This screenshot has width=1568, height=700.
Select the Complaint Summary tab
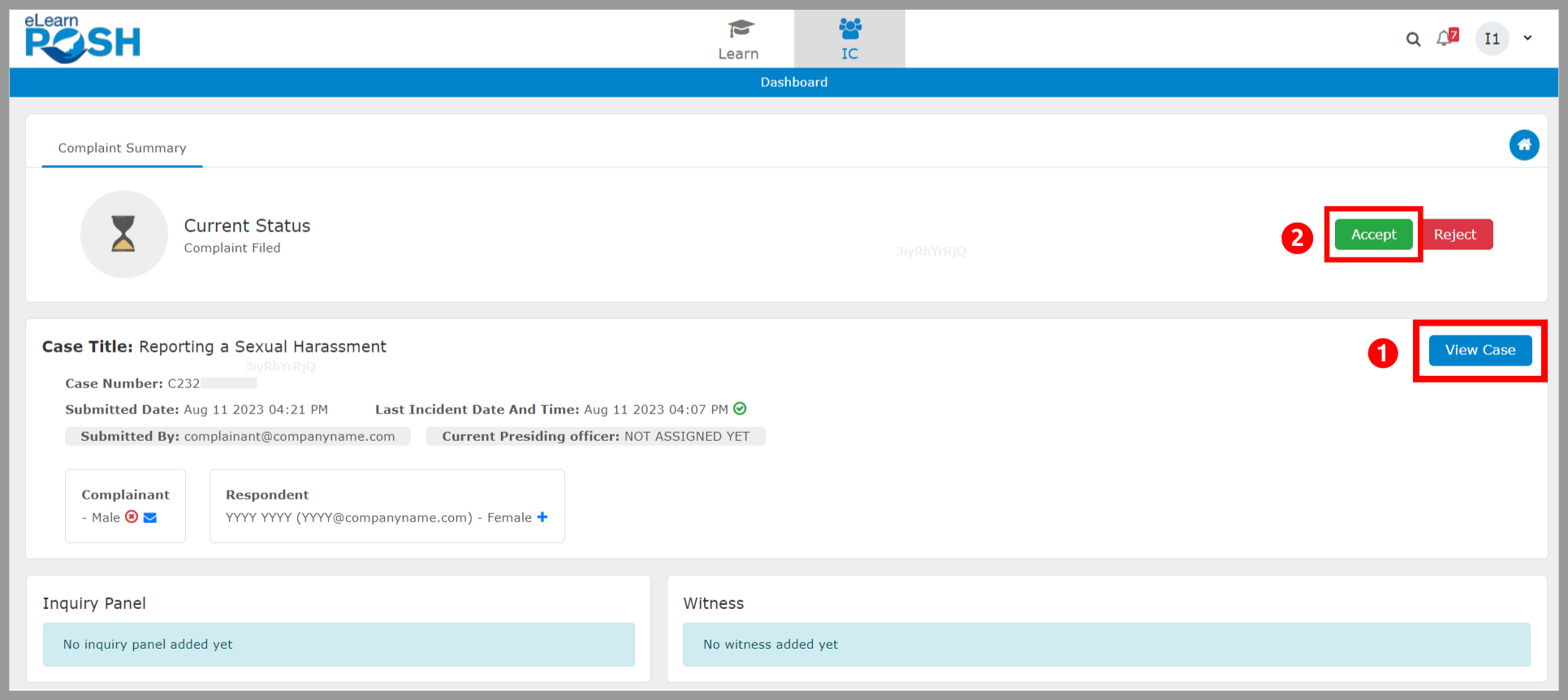[122, 148]
